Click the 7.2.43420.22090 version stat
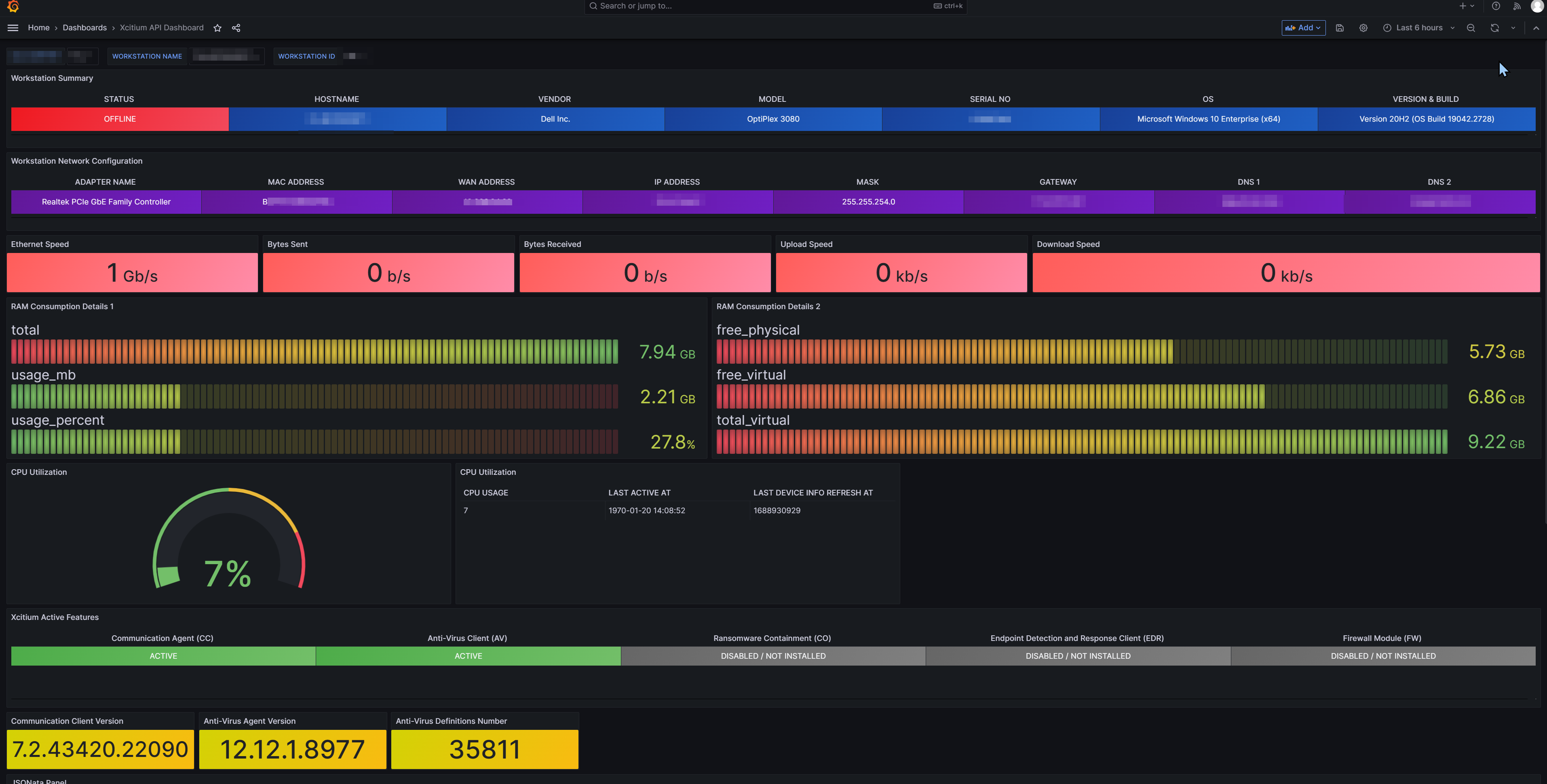The width and height of the screenshot is (1547, 784). tap(100, 749)
